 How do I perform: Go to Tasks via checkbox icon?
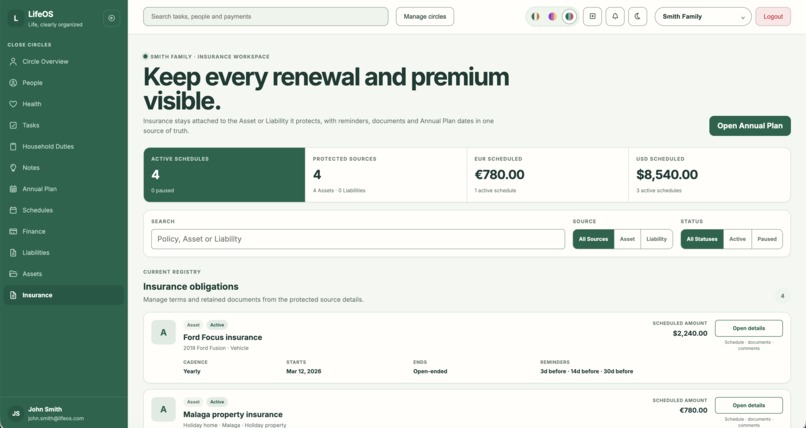13,125
